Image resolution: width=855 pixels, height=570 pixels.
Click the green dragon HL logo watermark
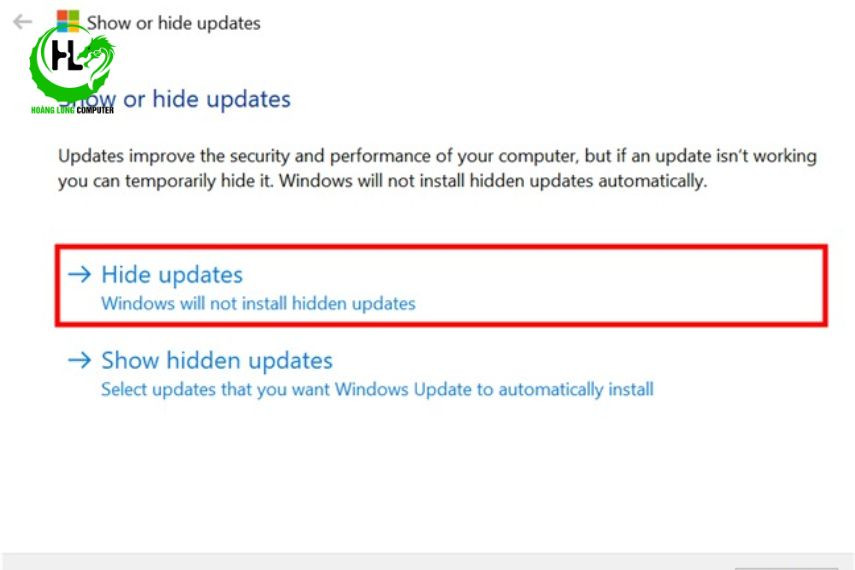(72, 67)
